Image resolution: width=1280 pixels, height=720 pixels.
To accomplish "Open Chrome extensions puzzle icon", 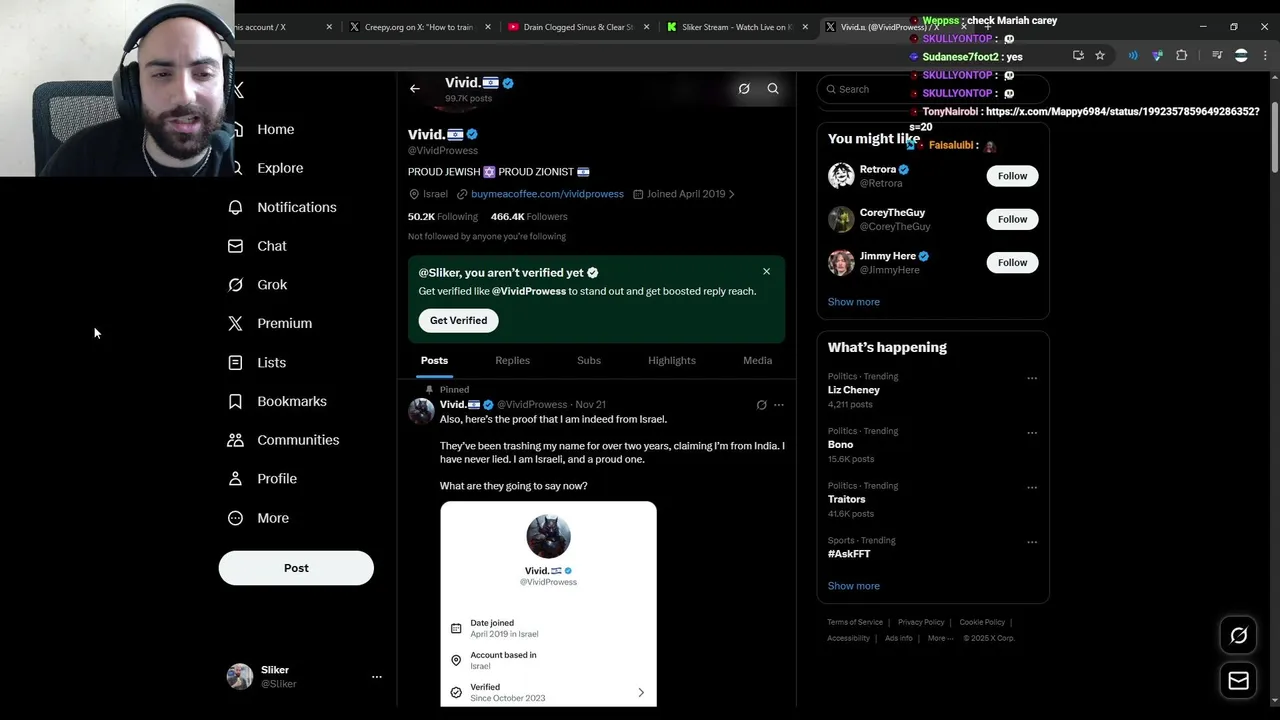I will tap(1181, 56).
